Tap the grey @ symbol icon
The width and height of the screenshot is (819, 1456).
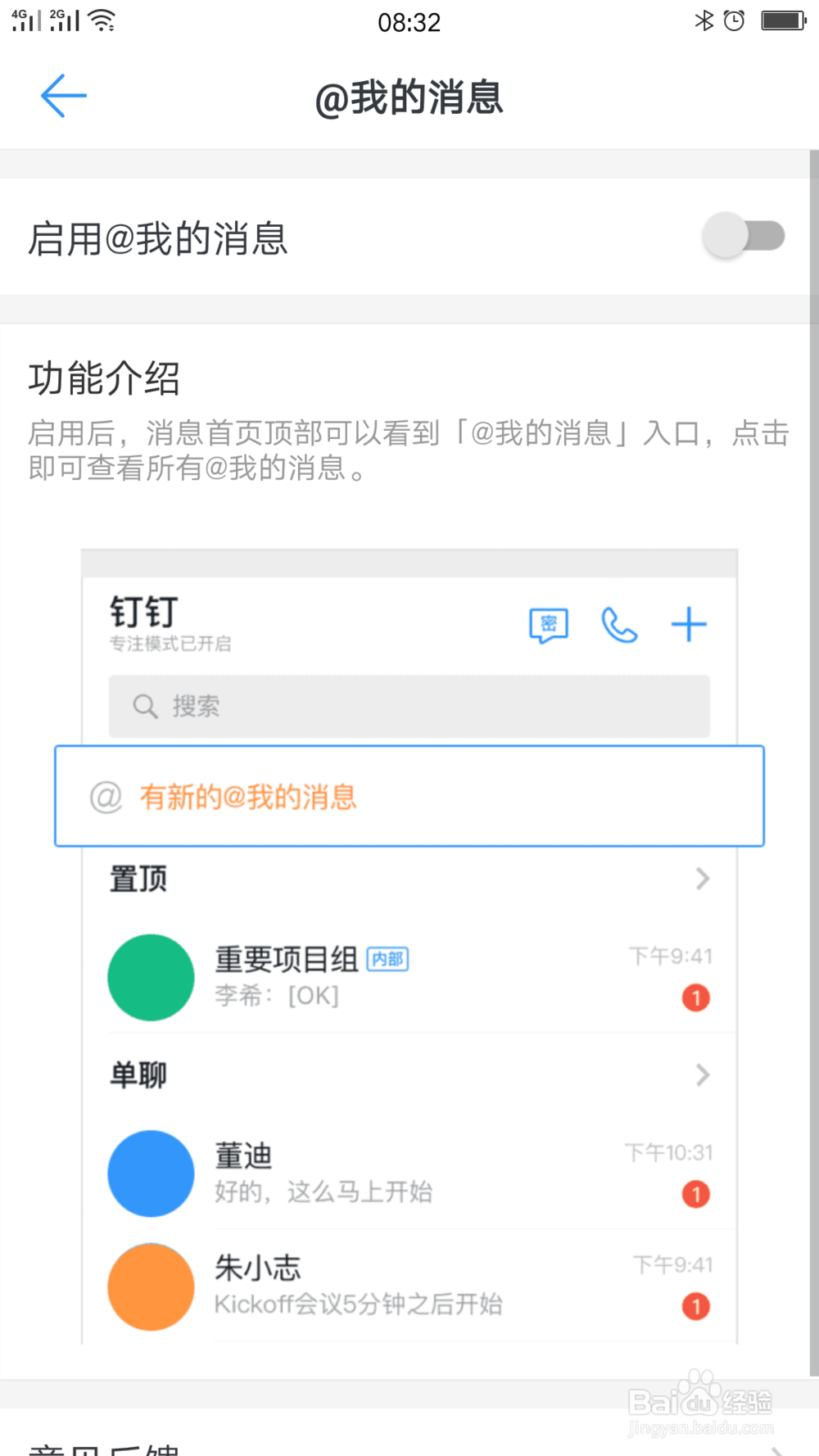pyautogui.click(x=106, y=796)
